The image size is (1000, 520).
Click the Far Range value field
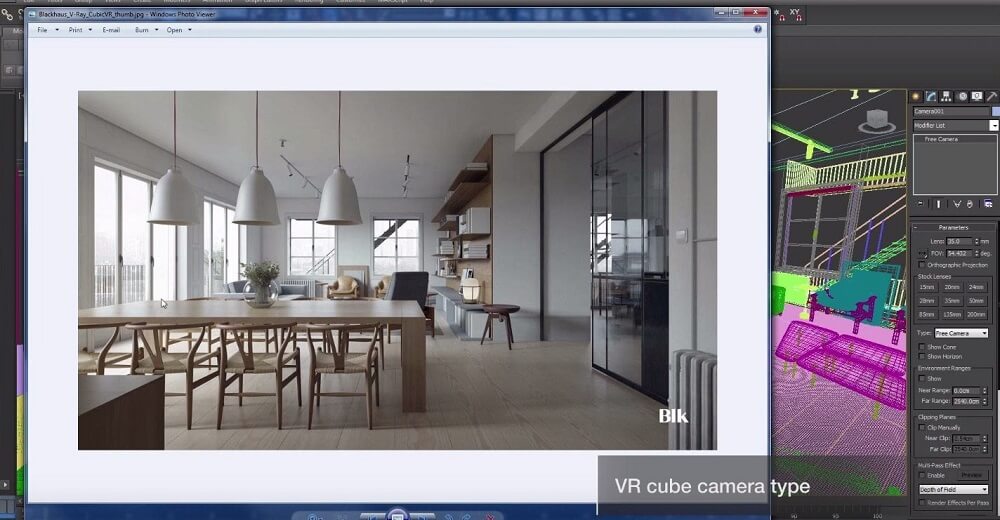click(966, 401)
